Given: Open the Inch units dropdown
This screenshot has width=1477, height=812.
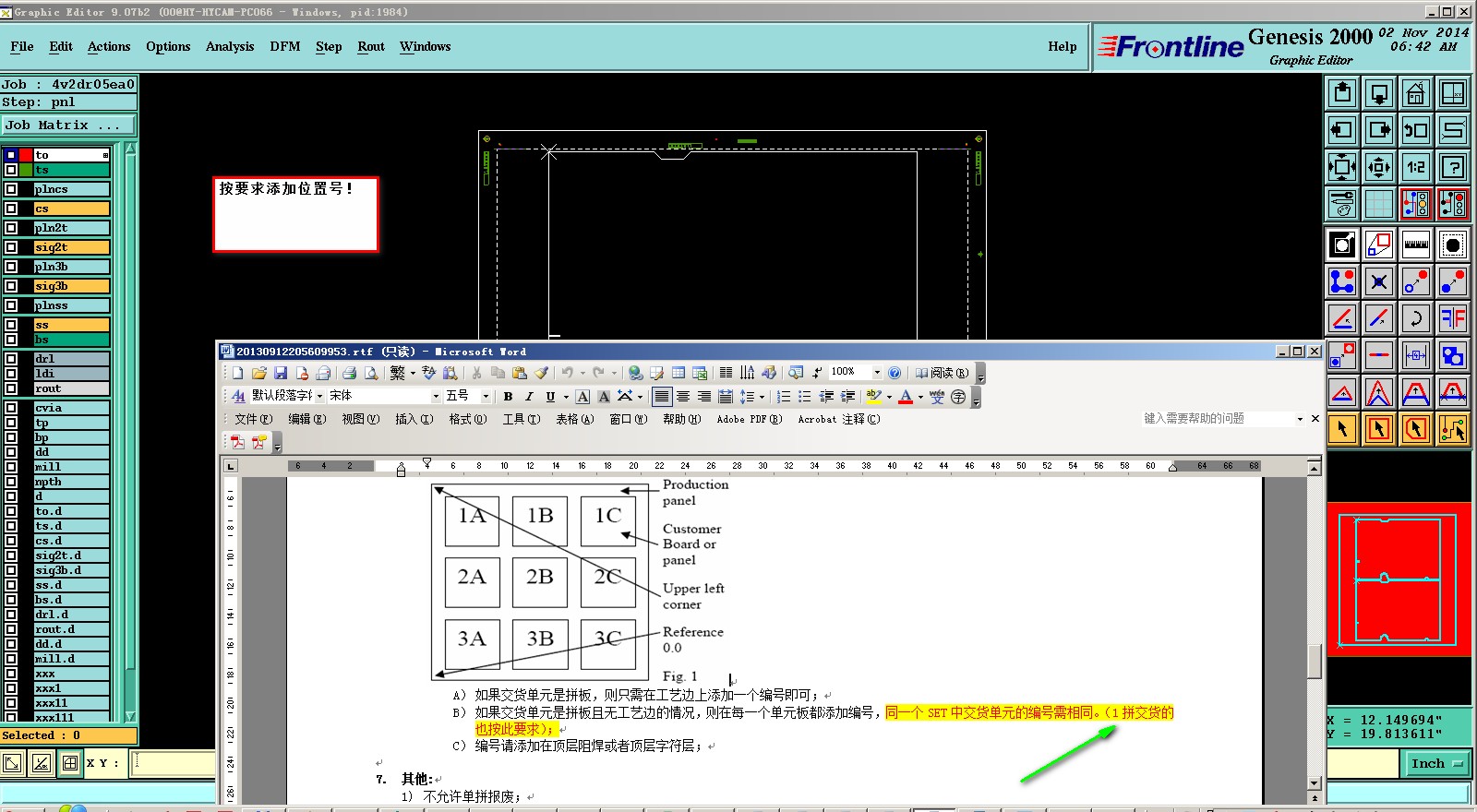Looking at the screenshot, I should click(x=1437, y=763).
